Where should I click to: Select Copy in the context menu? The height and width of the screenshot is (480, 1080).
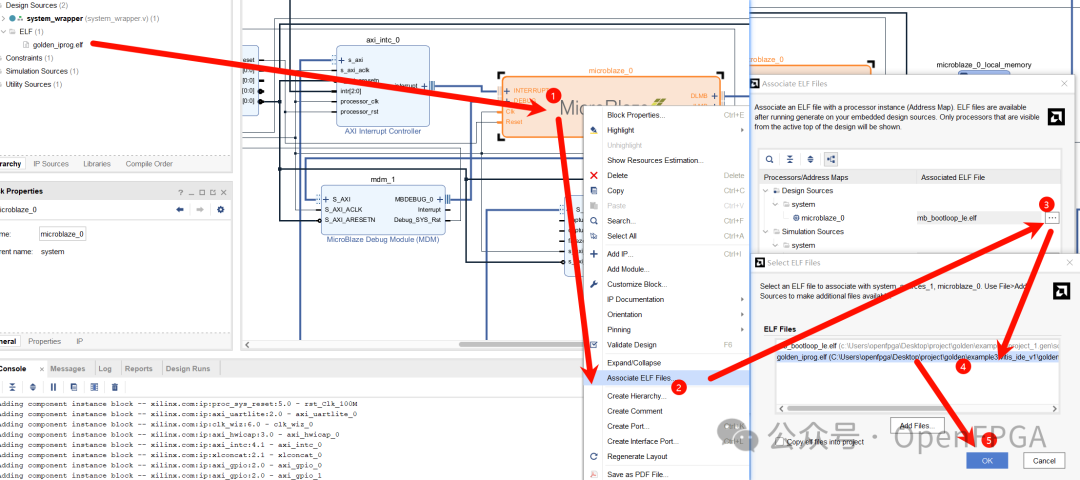click(x=666, y=191)
